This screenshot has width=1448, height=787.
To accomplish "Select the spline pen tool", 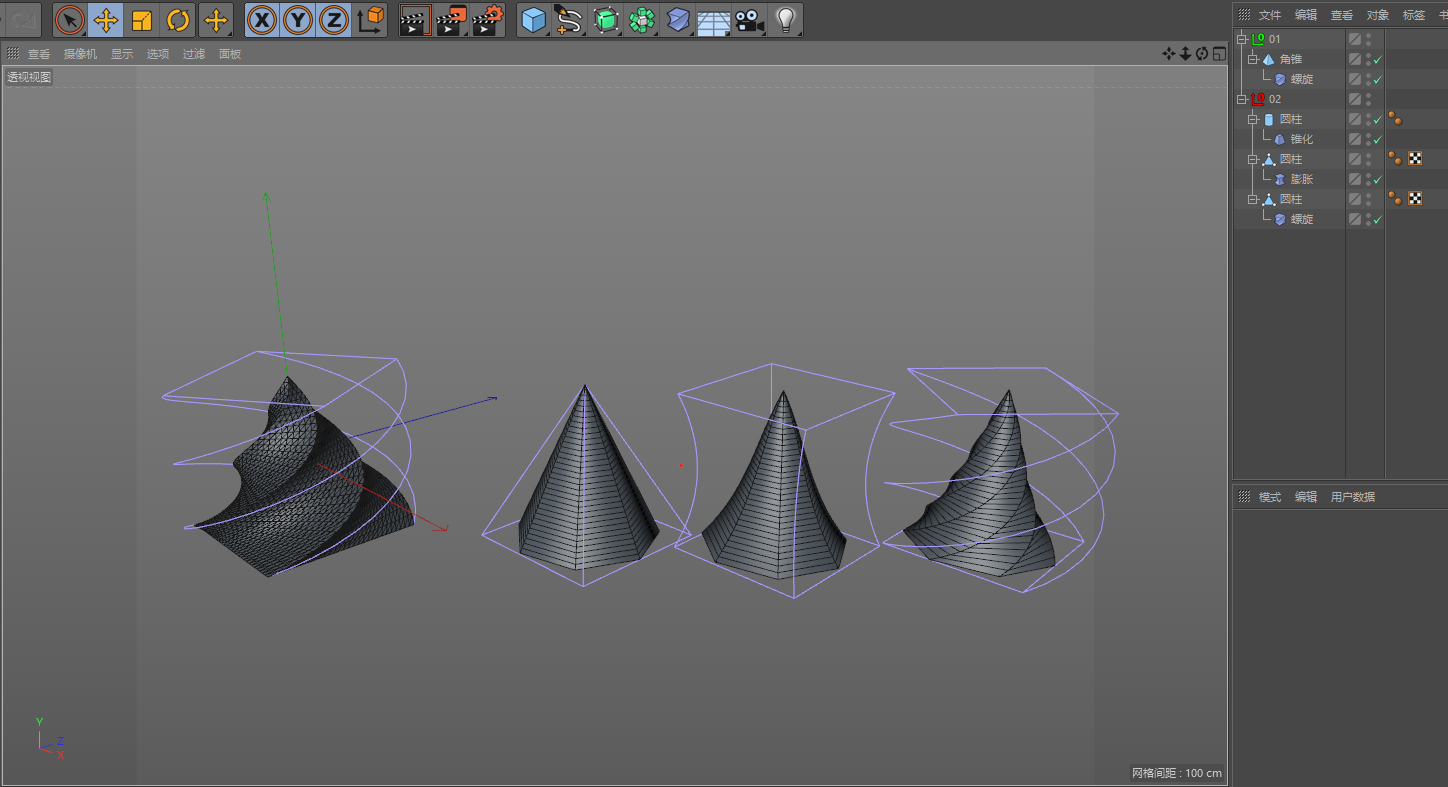I will pyautogui.click(x=570, y=20).
